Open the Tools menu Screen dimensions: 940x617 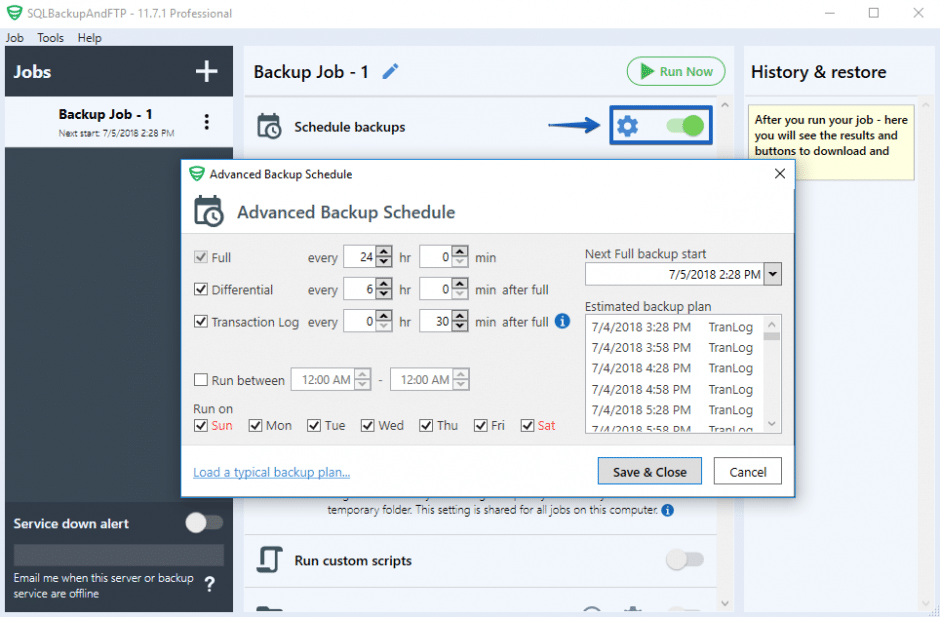pos(50,37)
